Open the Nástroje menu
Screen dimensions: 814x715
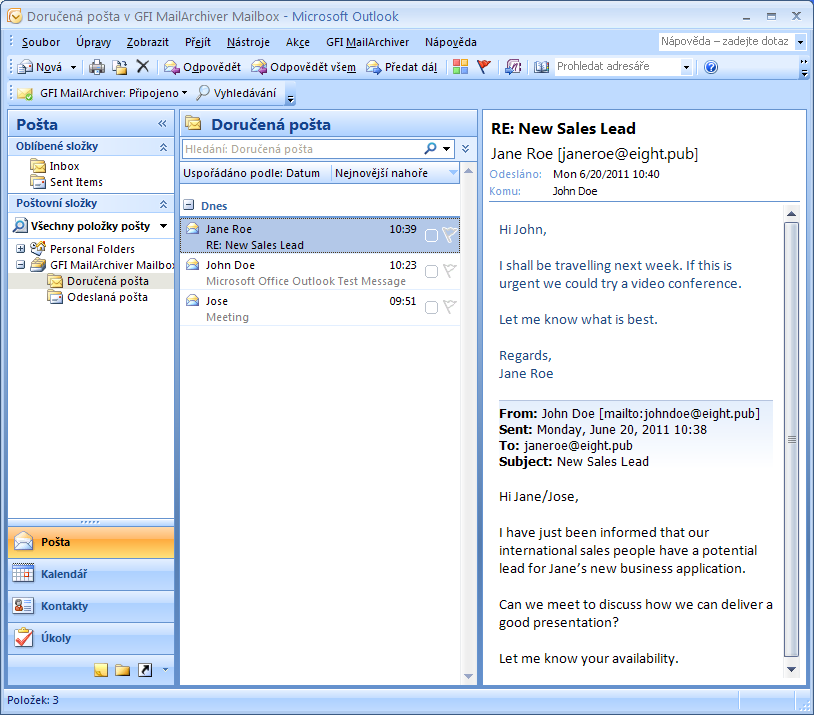tap(248, 42)
